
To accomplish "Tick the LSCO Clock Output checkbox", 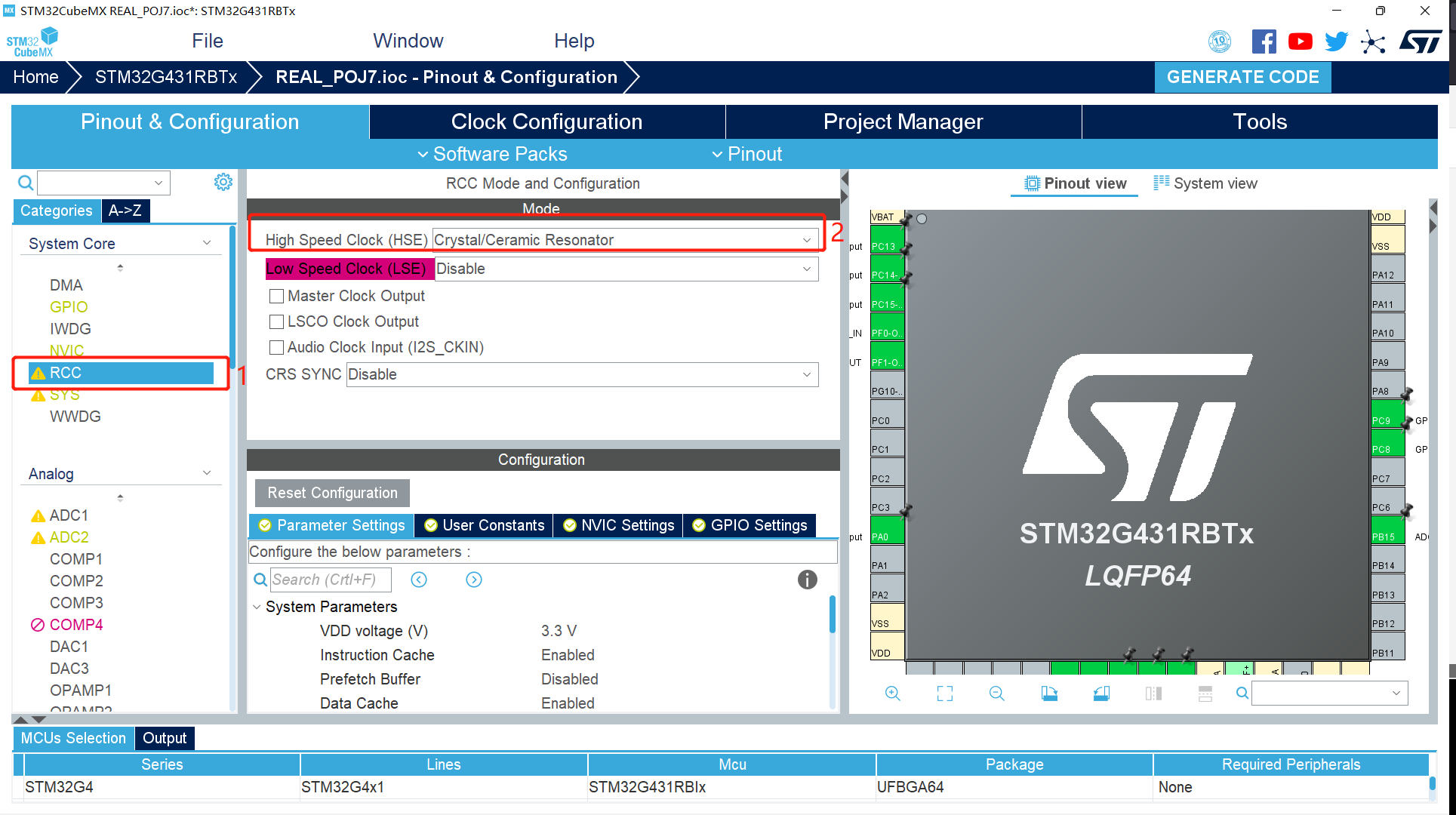I will pos(277,321).
